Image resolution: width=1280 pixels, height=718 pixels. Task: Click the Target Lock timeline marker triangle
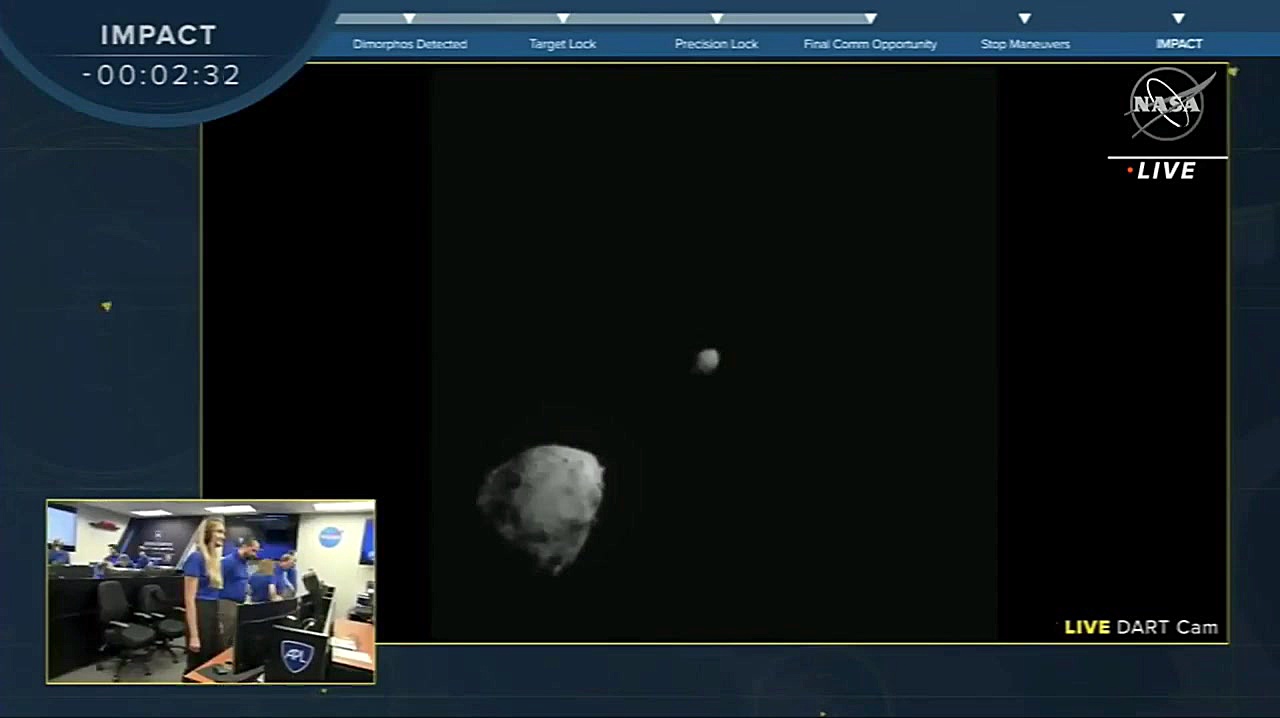click(563, 18)
